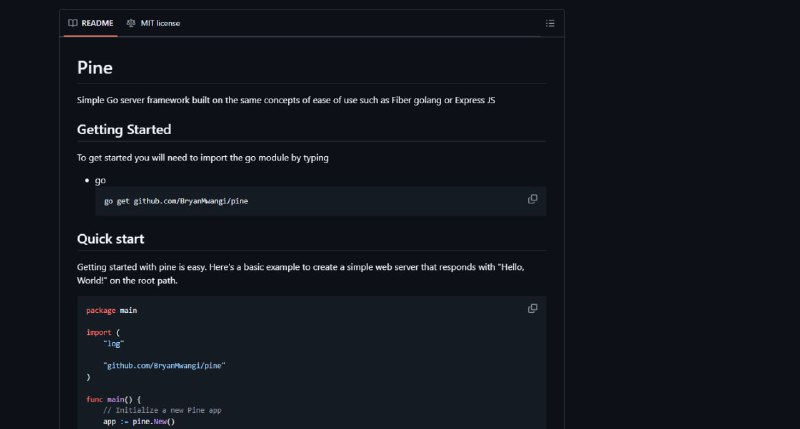Open the README outline list icon
This screenshot has width=800, height=429.
click(x=550, y=23)
